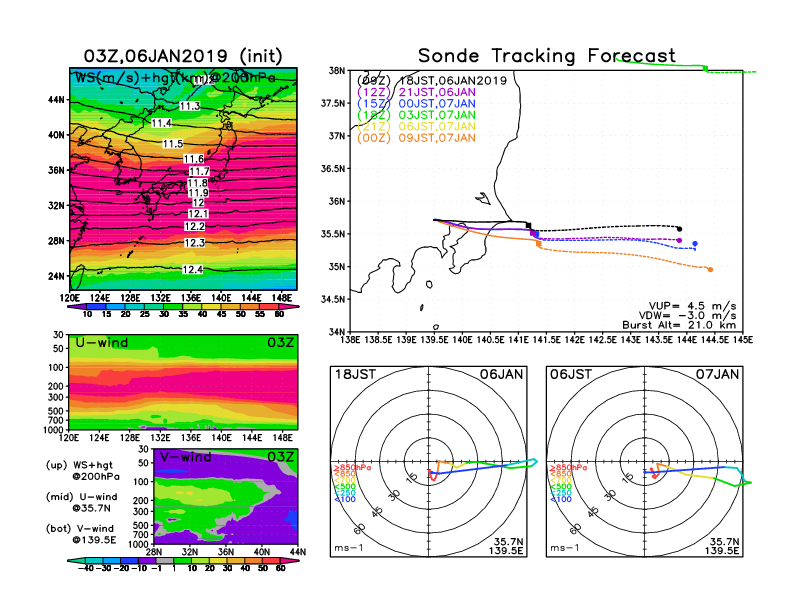Click "ms-1" on the 18JST hodograph
Screen dimensions: 792x612
click(x=349, y=548)
